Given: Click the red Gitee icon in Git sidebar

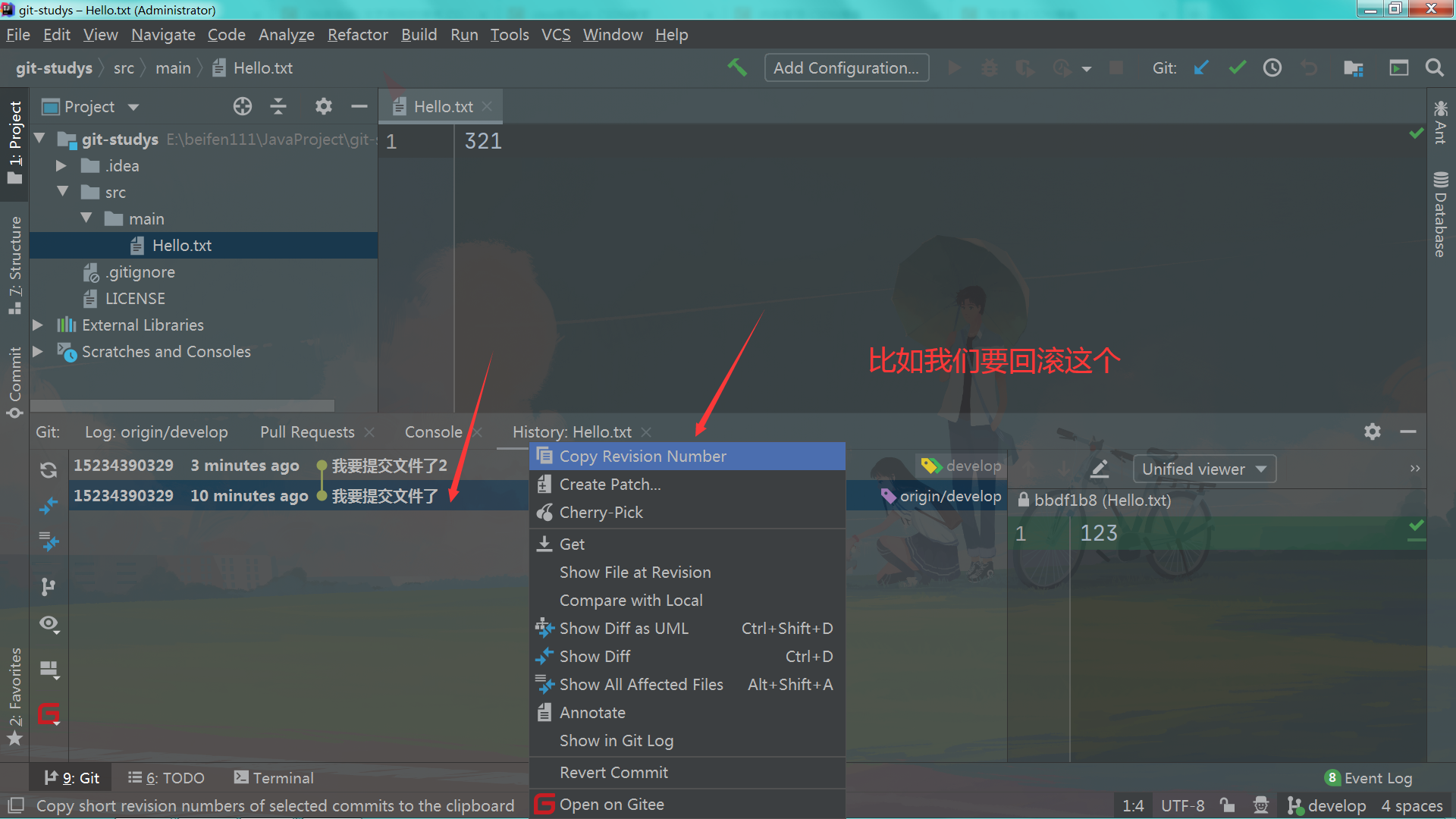Looking at the screenshot, I should click(x=49, y=714).
